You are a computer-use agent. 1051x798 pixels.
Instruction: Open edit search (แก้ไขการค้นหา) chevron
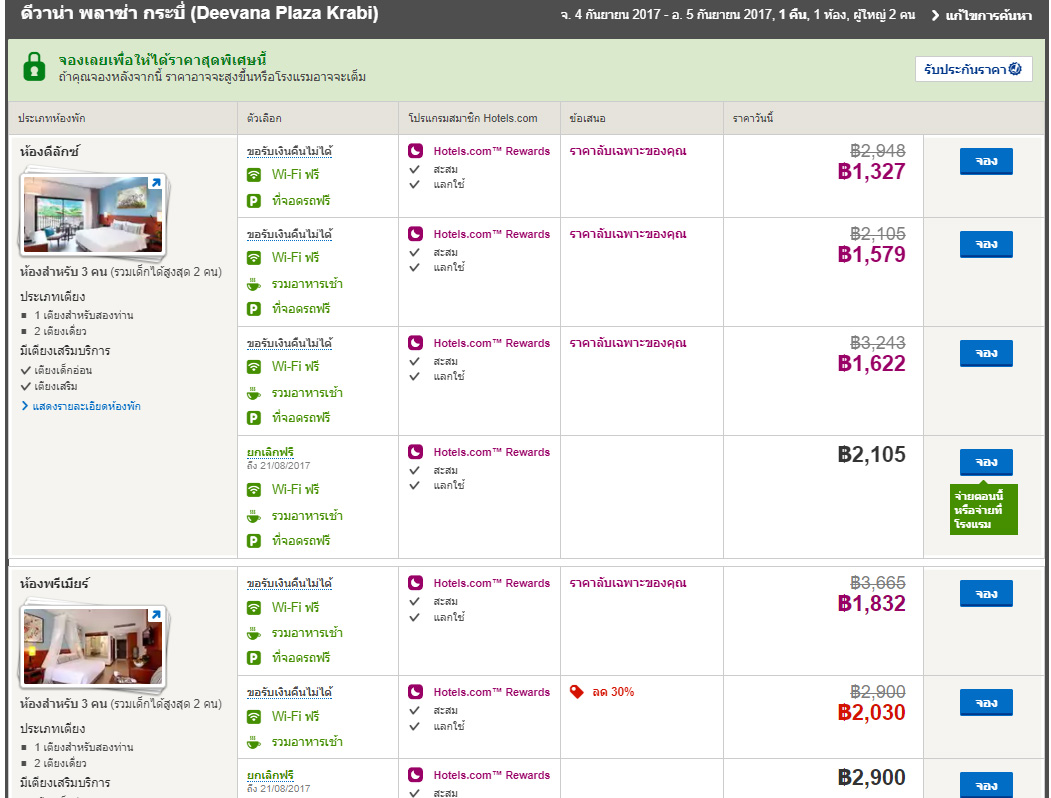click(x=935, y=15)
